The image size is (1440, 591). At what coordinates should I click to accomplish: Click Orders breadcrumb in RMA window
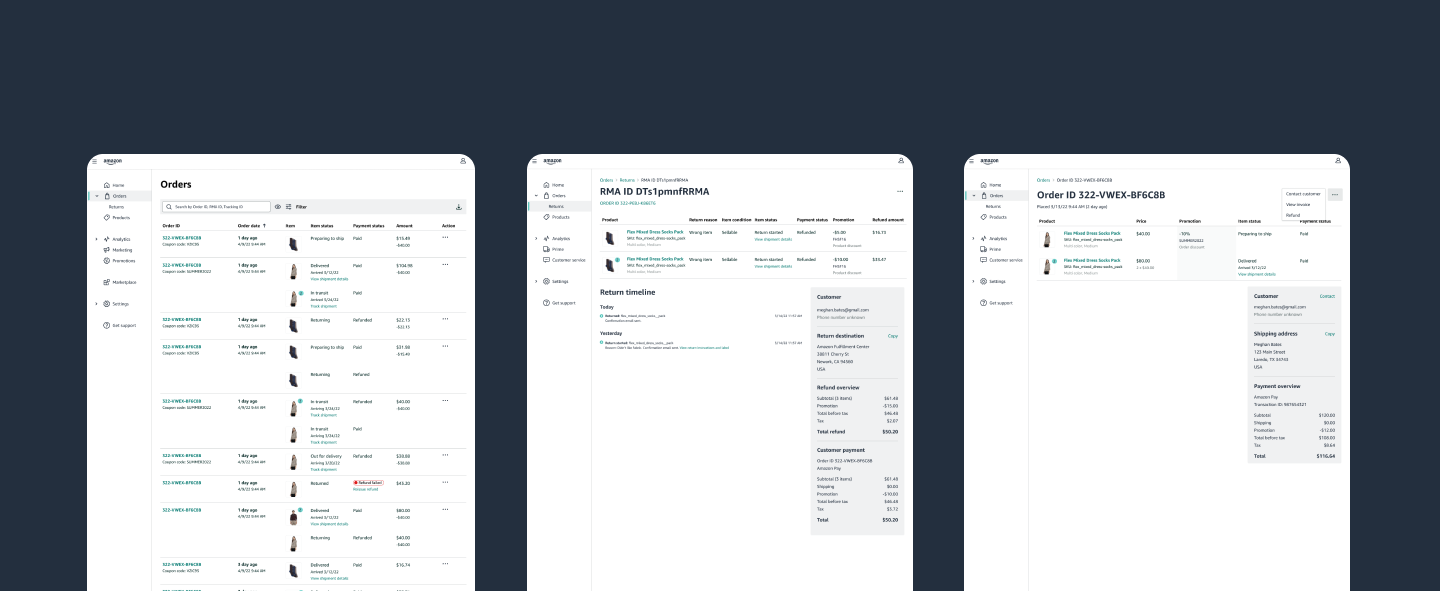point(607,180)
